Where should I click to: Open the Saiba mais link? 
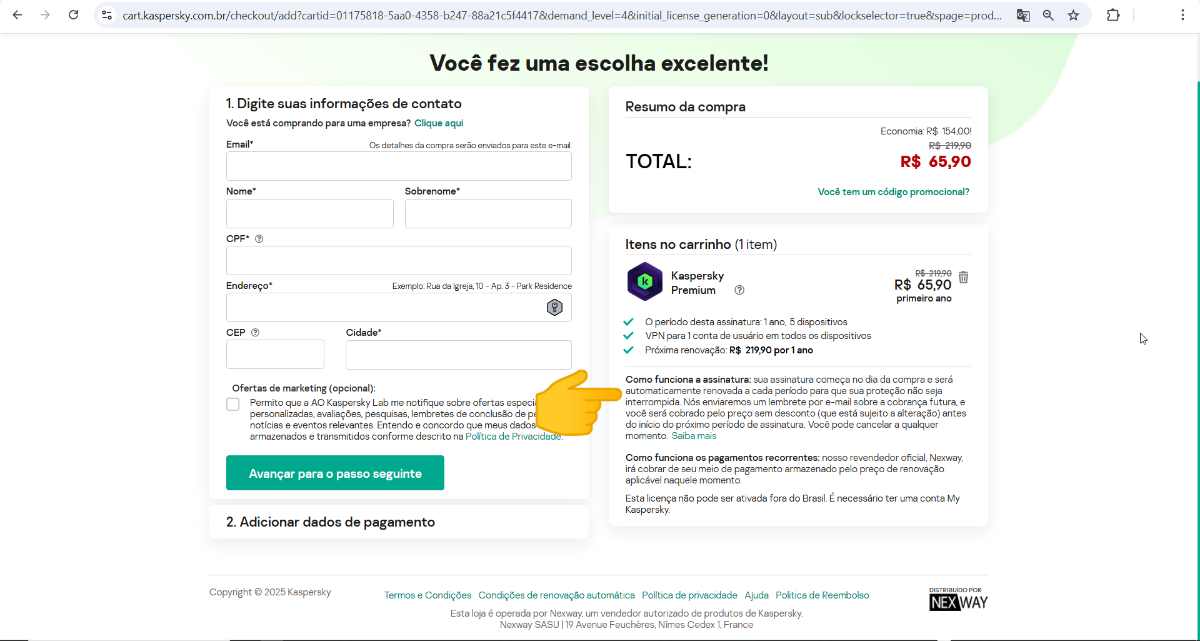coord(693,436)
